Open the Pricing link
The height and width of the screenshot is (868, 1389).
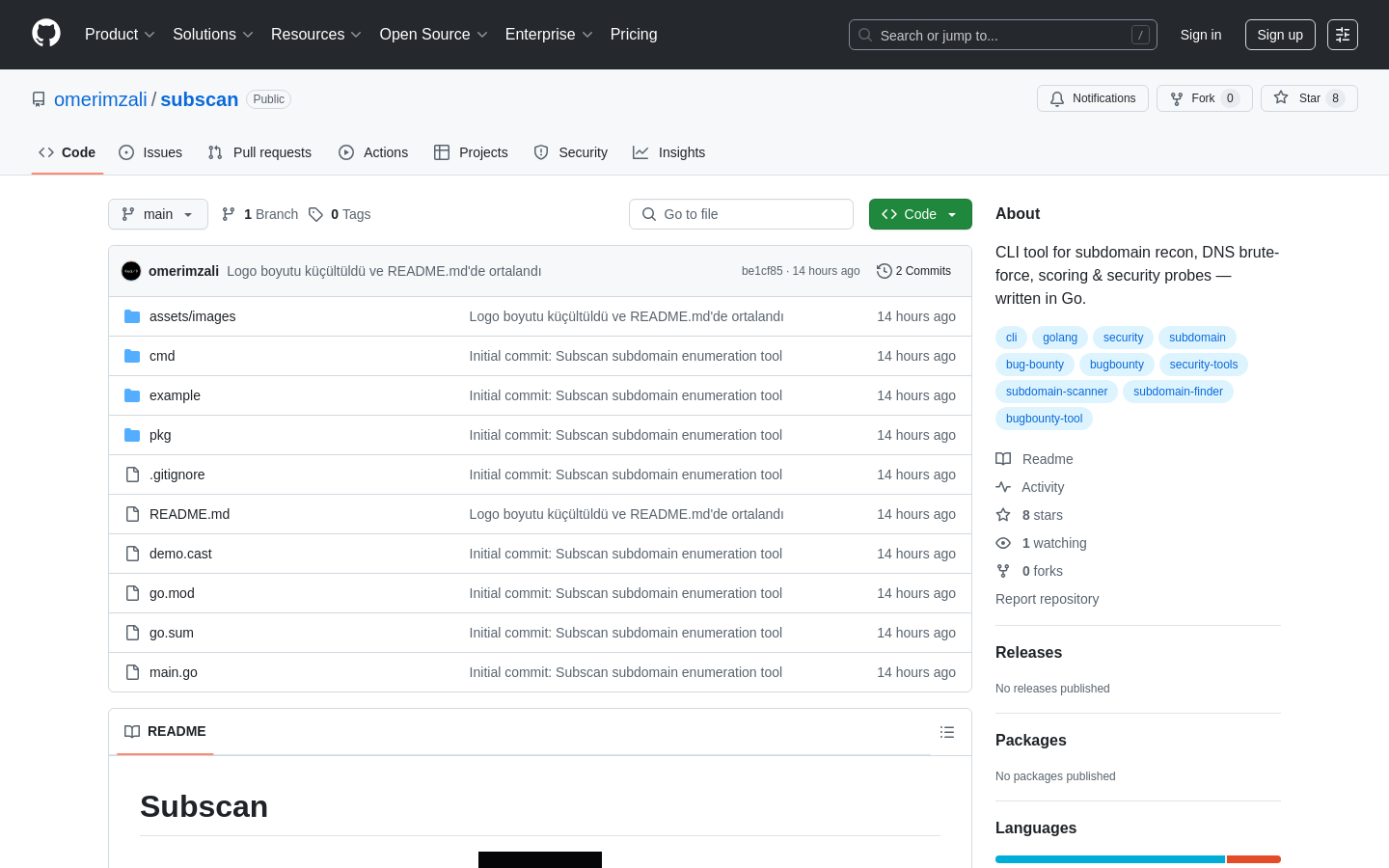coord(634,35)
